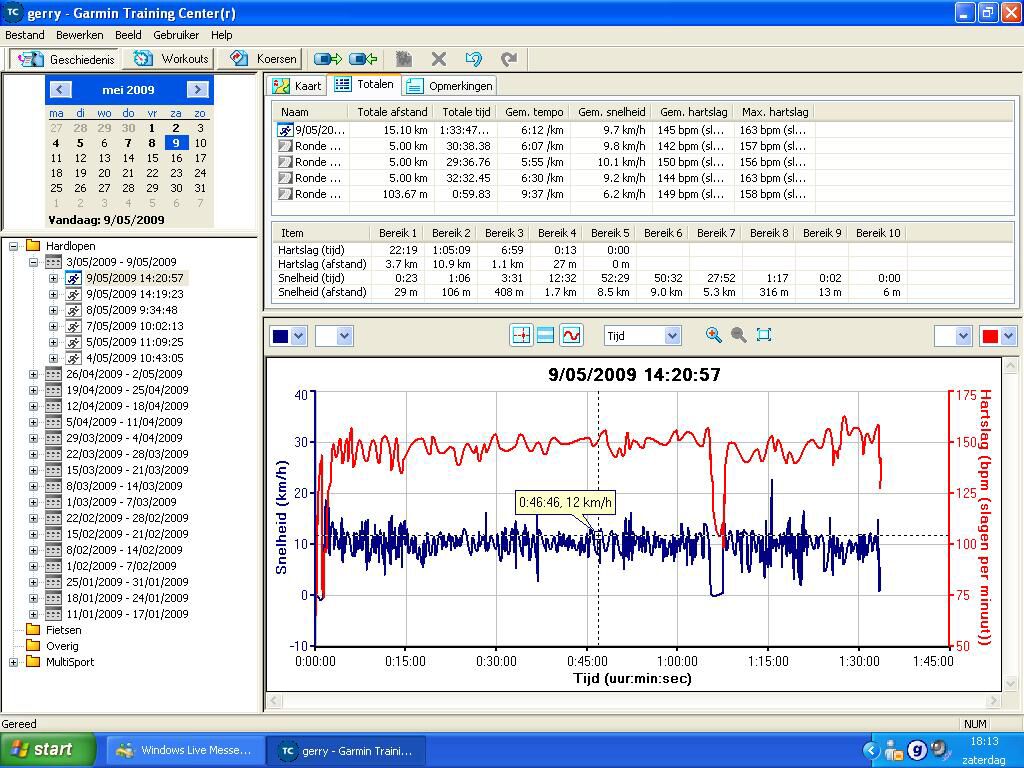1024x768 pixels.
Task: Select day 16 in the May calendar
Action: 176,158
